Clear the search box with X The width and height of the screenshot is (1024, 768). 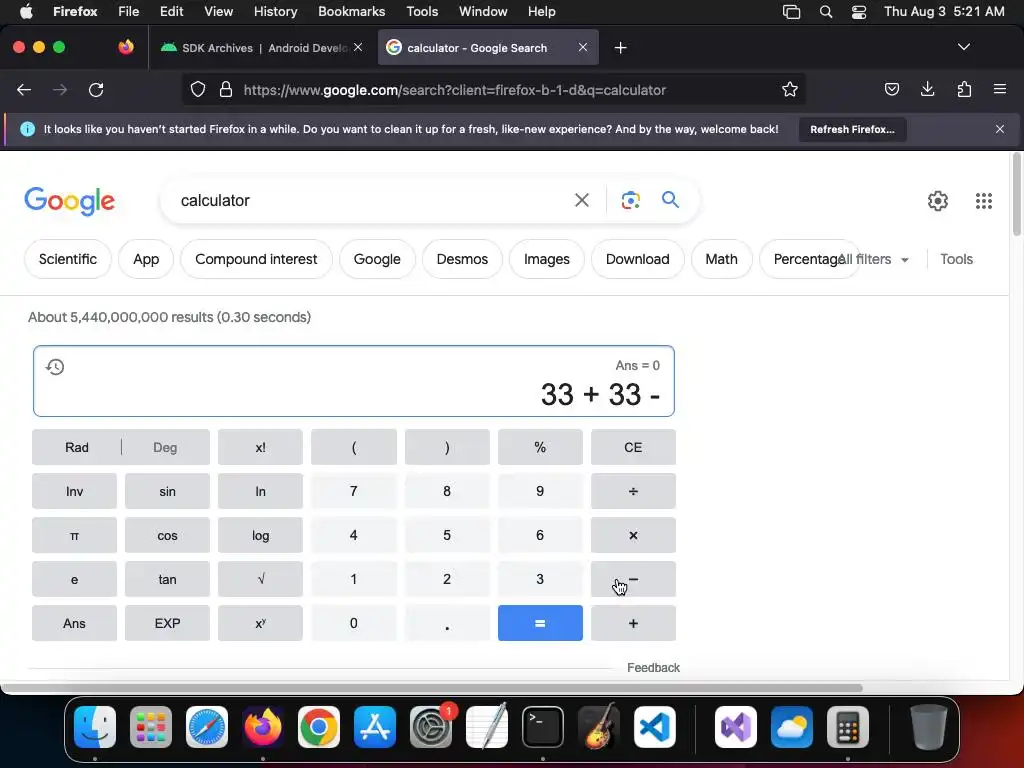click(581, 200)
